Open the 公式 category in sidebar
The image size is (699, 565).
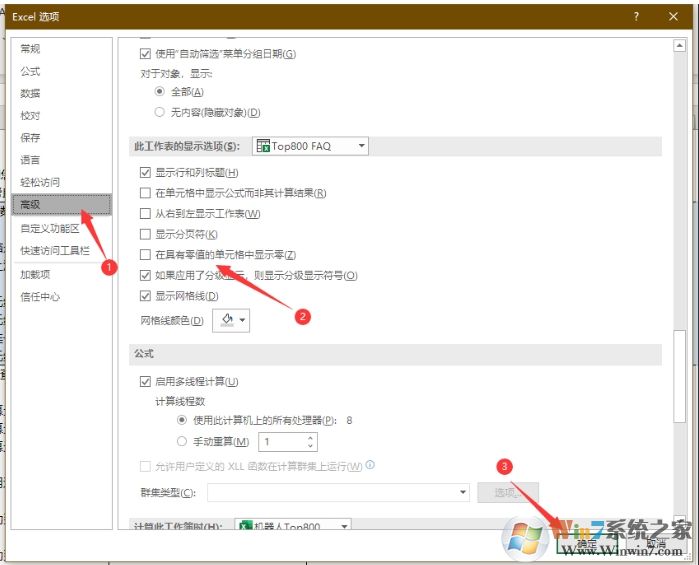click(x=30, y=71)
